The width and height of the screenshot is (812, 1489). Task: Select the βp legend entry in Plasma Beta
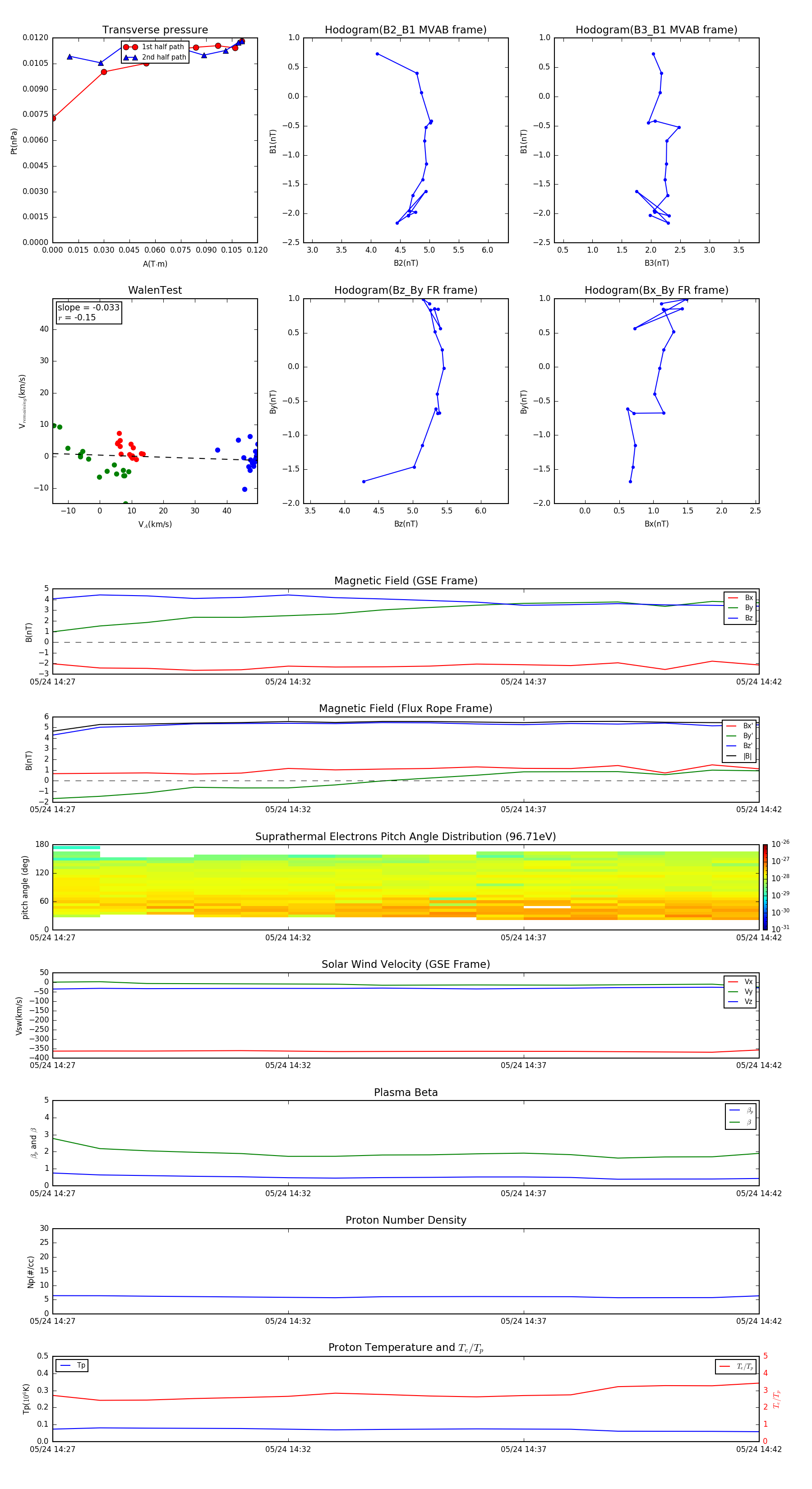[x=741, y=1110]
